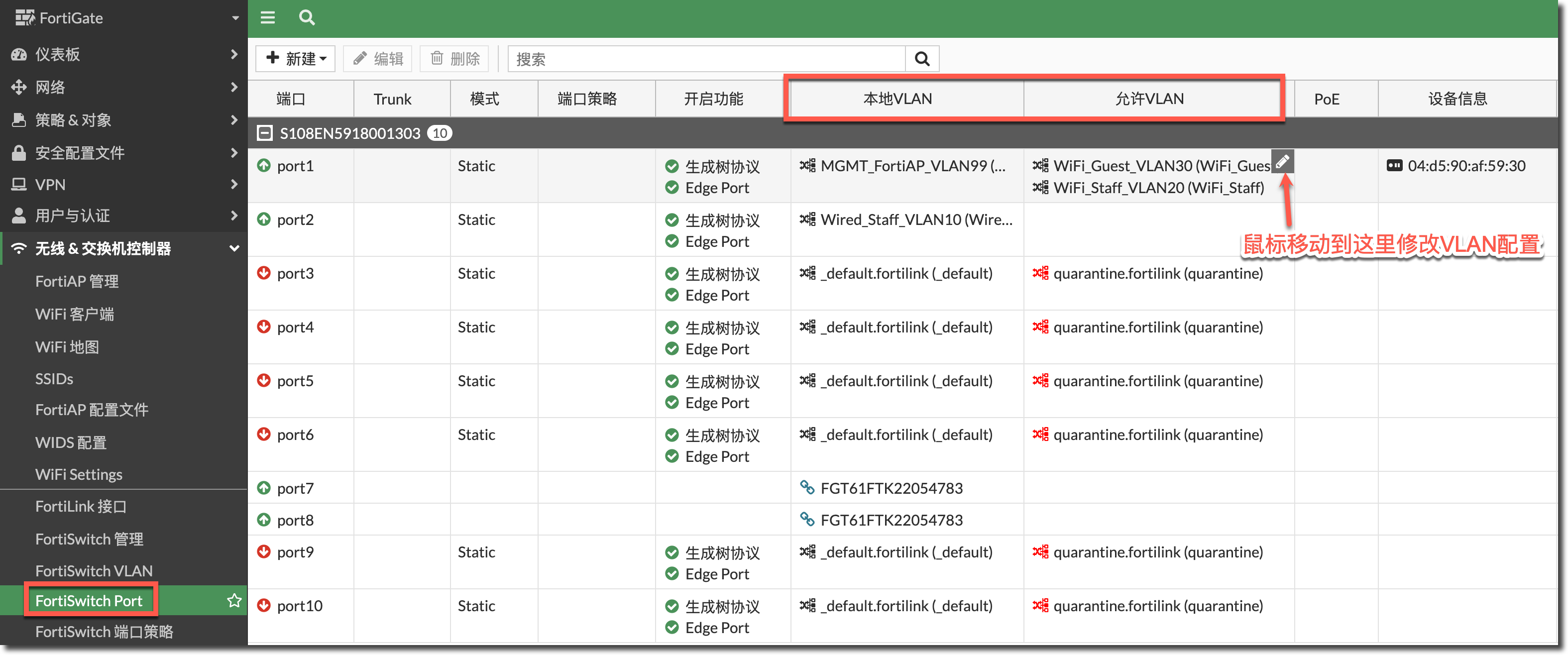
Task: Click the port5 down status icon
Action: [263, 380]
